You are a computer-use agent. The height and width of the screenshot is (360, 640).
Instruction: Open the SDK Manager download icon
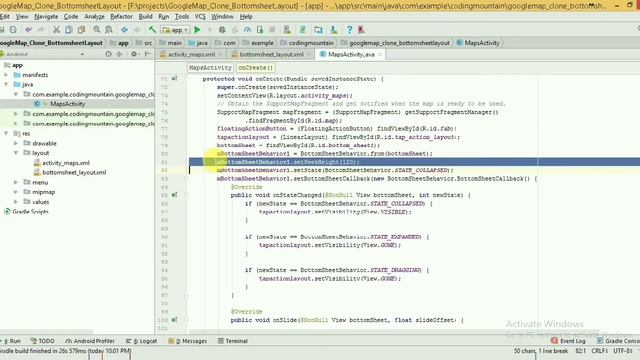click(x=333, y=30)
